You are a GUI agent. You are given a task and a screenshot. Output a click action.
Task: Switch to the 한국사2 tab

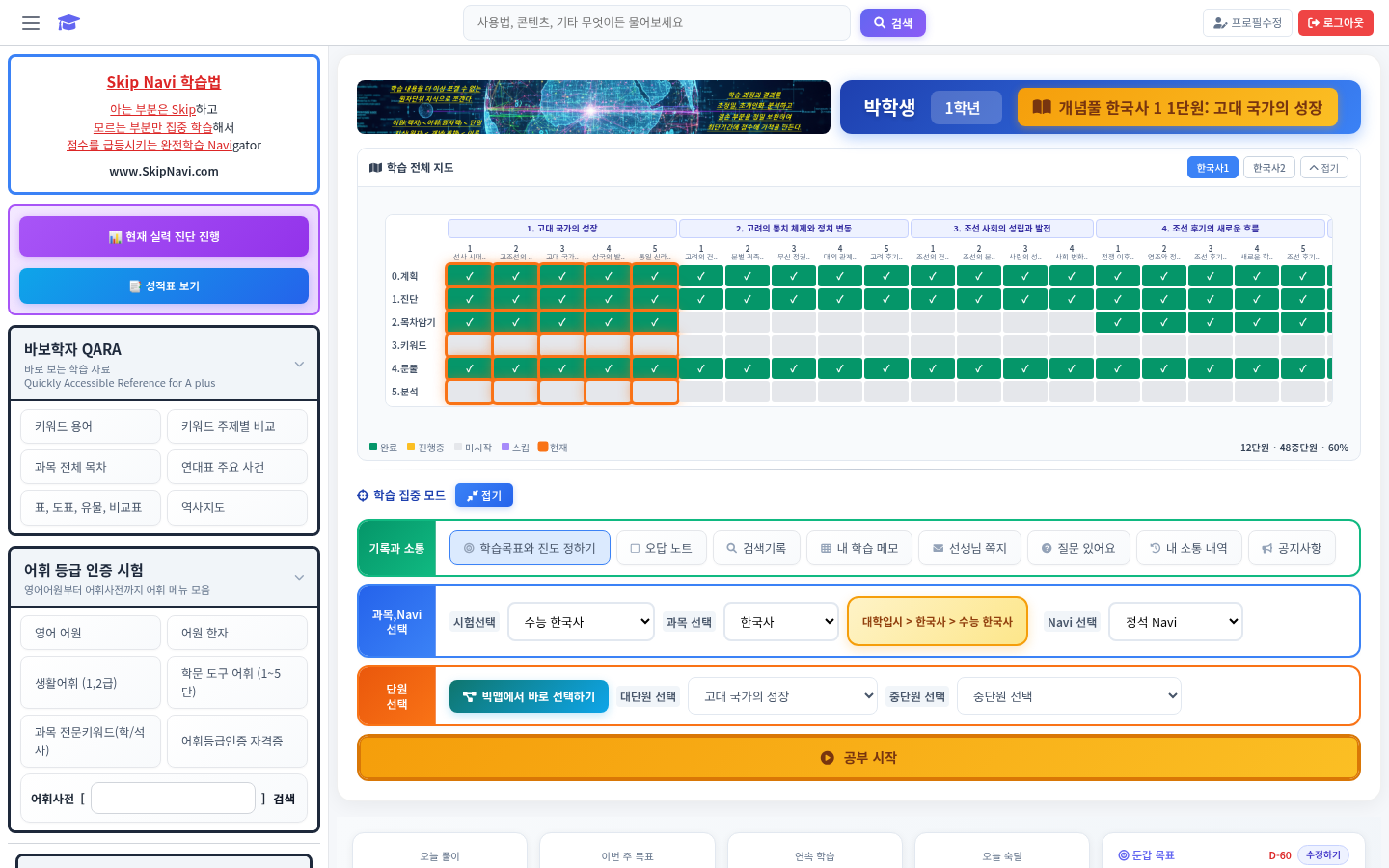(1268, 168)
